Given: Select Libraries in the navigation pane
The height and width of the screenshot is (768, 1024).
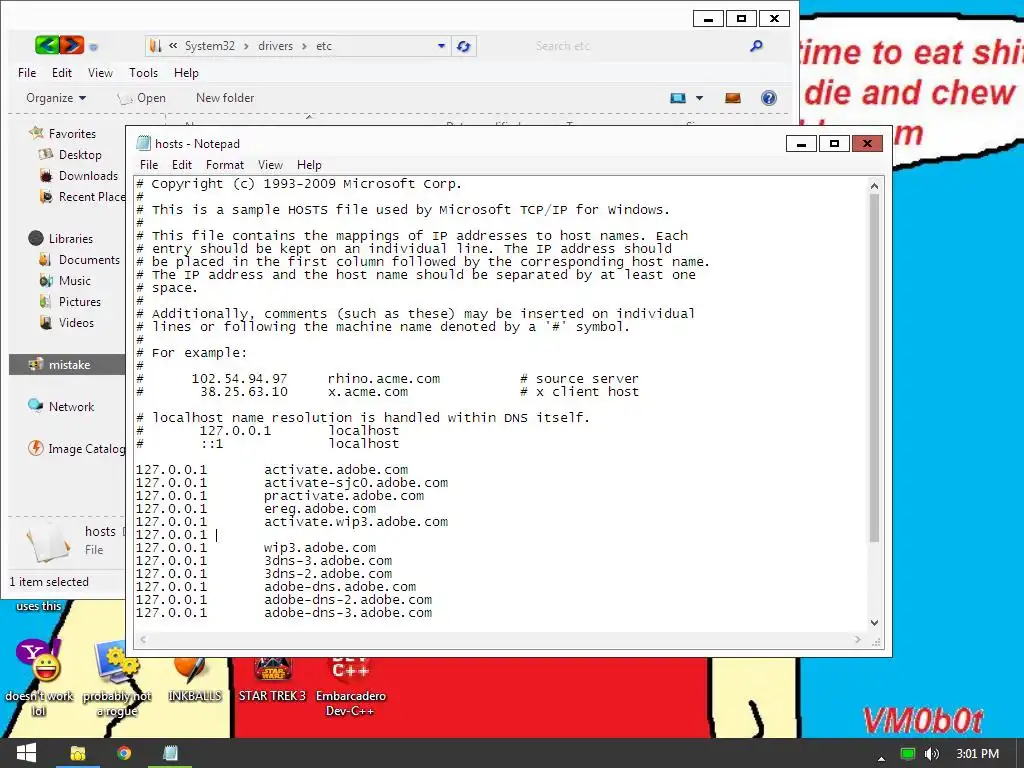Looking at the screenshot, I should tap(61, 238).
